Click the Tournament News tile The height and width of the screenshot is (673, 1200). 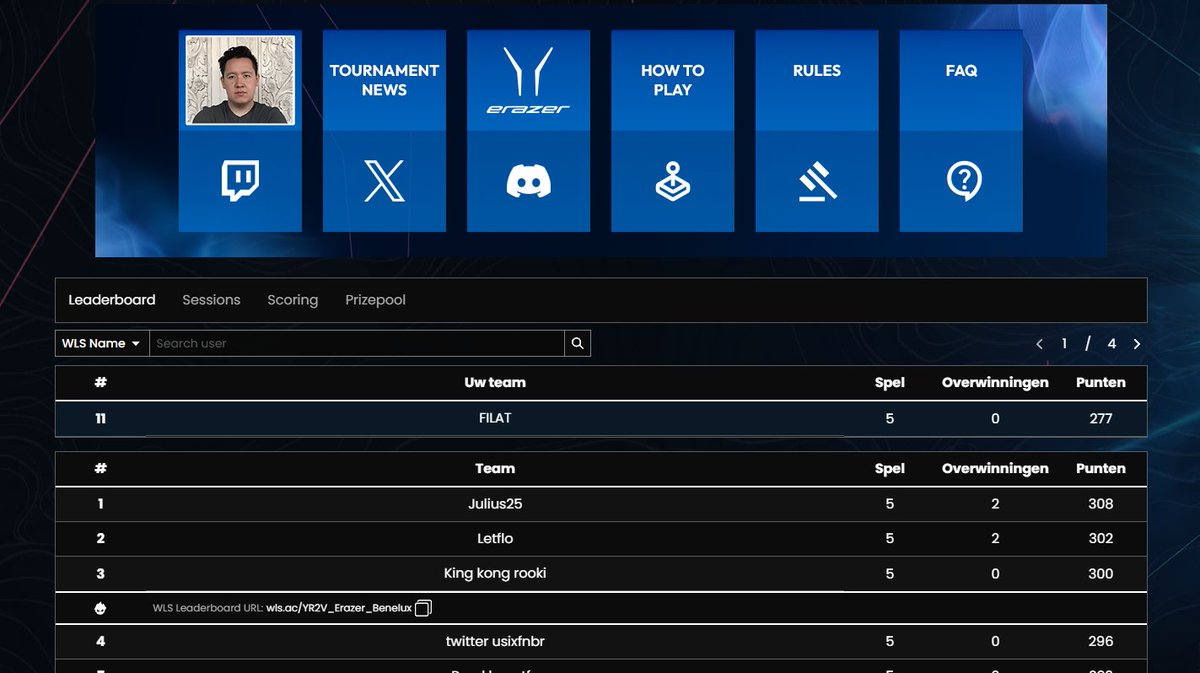click(x=384, y=80)
